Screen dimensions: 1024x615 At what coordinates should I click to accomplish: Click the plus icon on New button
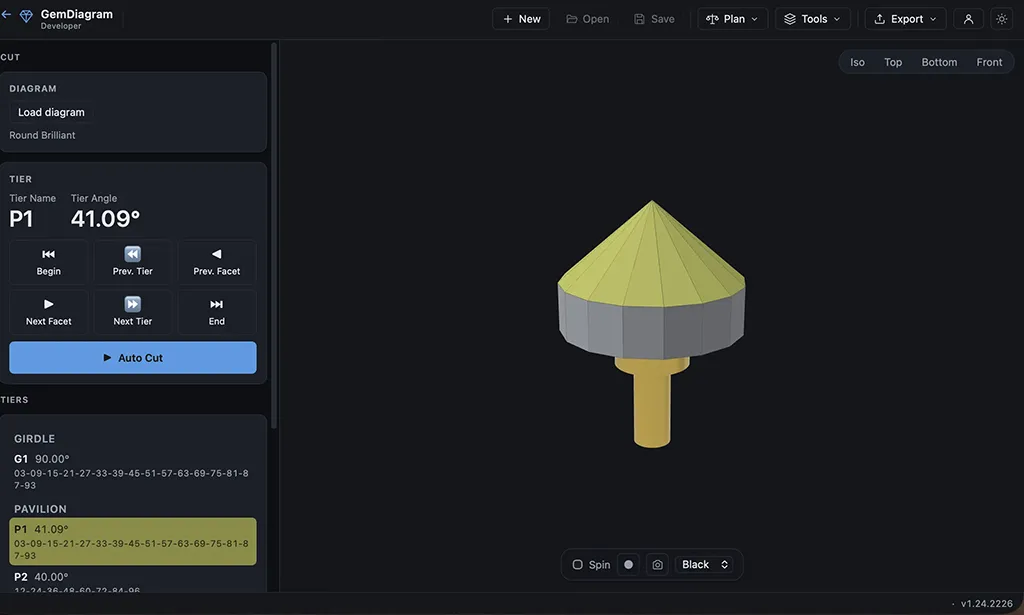coord(507,19)
